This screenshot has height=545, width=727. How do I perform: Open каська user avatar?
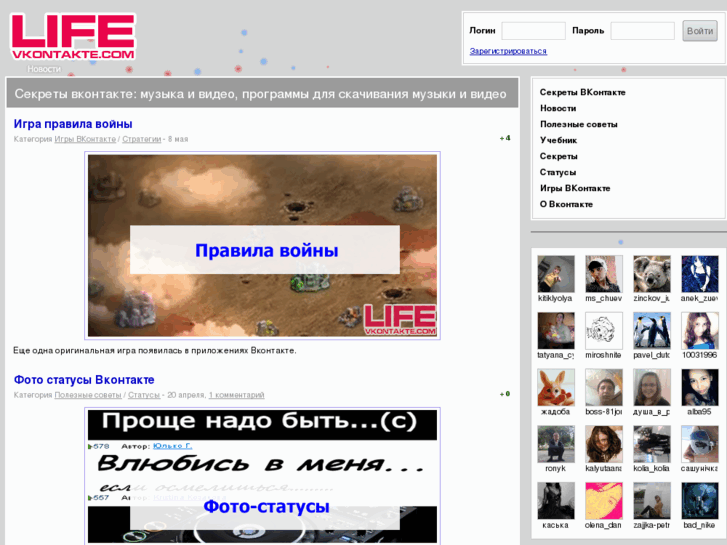[x=556, y=501]
